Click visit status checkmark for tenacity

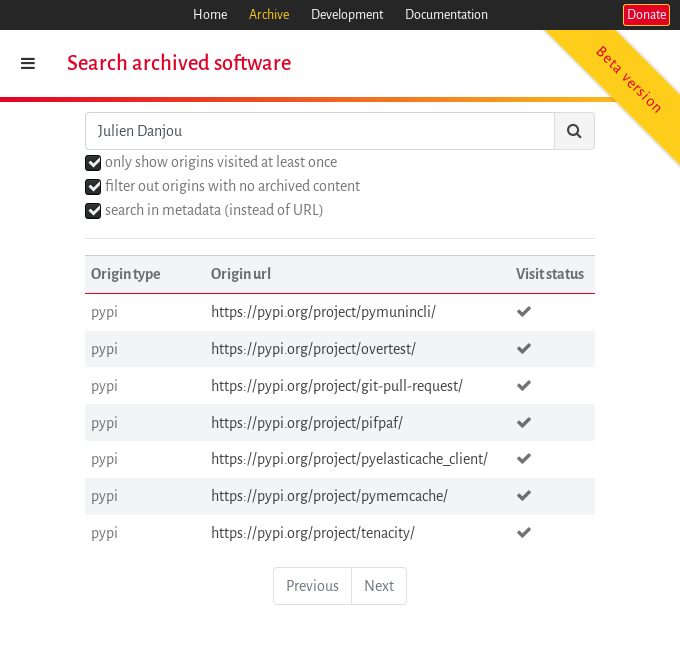523,533
